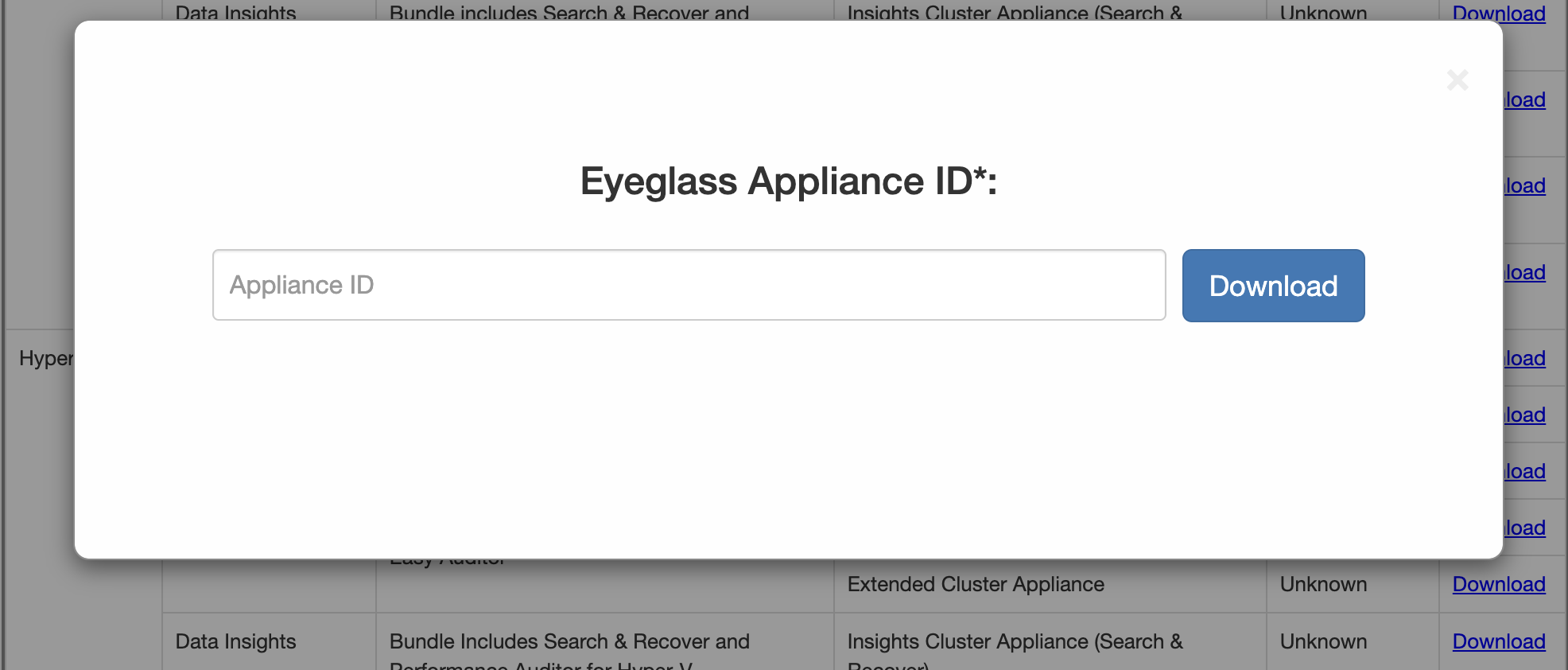Image resolution: width=1568 pixels, height=670 pixels.
Task: Open Download link in Extended Cluster Appliance row
Action: (1498, 584)
